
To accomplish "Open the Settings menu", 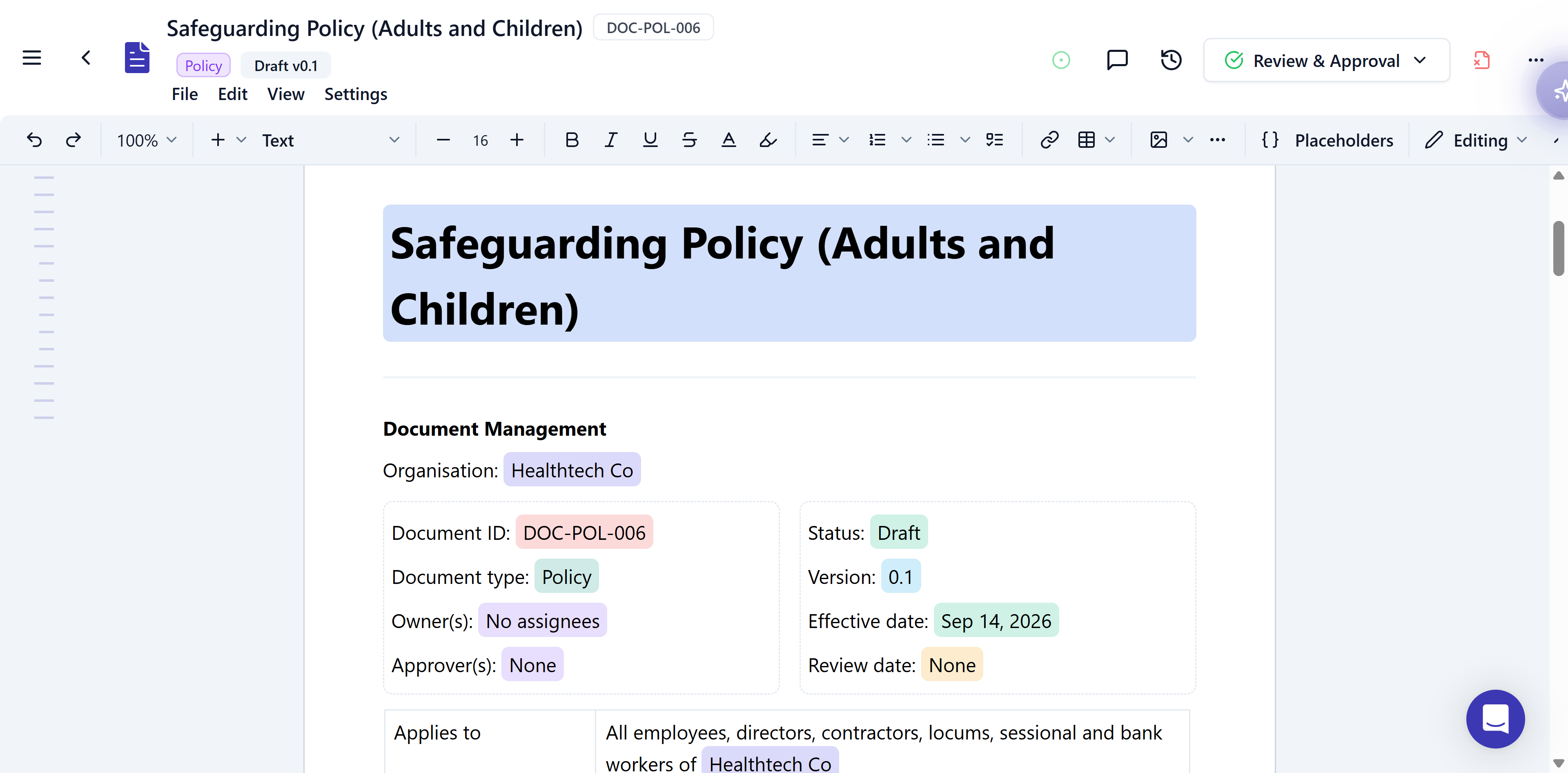I will (x=356, y=94).
